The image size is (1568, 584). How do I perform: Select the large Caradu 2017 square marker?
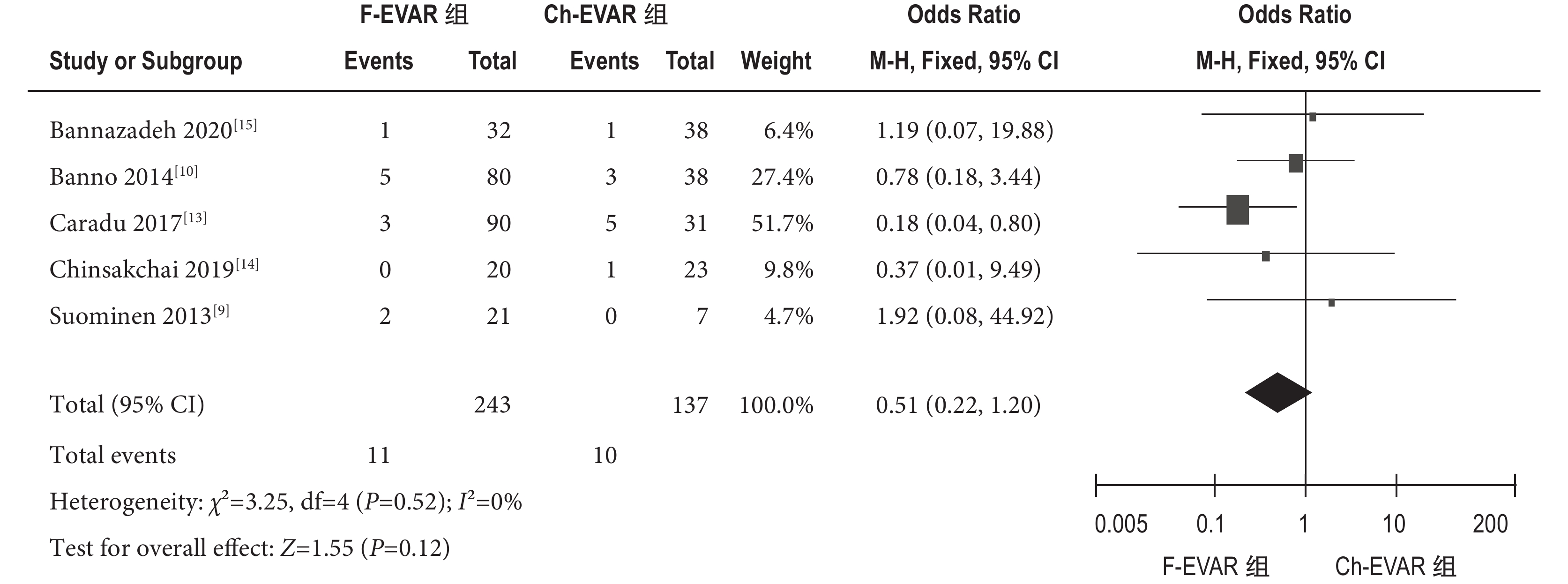pos(1238,210)
